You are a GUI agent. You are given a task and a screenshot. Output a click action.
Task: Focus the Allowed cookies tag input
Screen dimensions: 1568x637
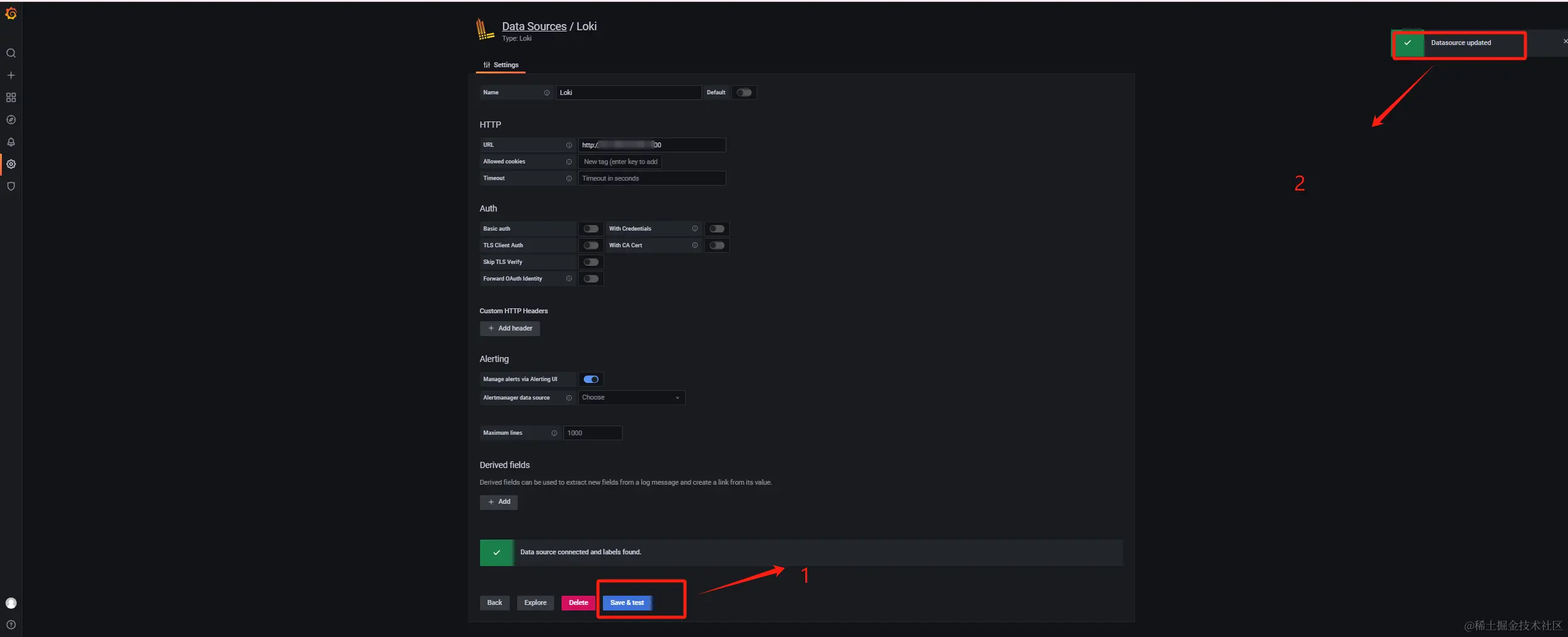pyautogui.click(x=621, y=162)
